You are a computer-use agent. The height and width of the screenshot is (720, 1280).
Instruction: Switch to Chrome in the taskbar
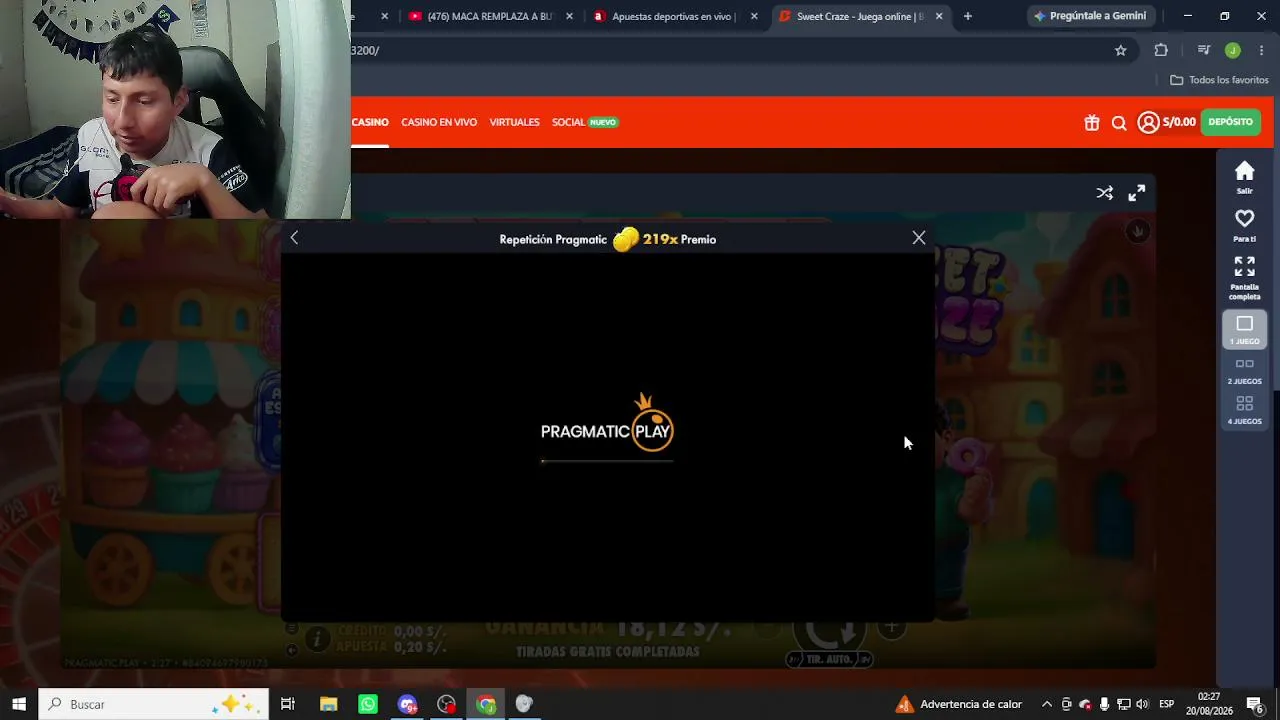point(486,704)
